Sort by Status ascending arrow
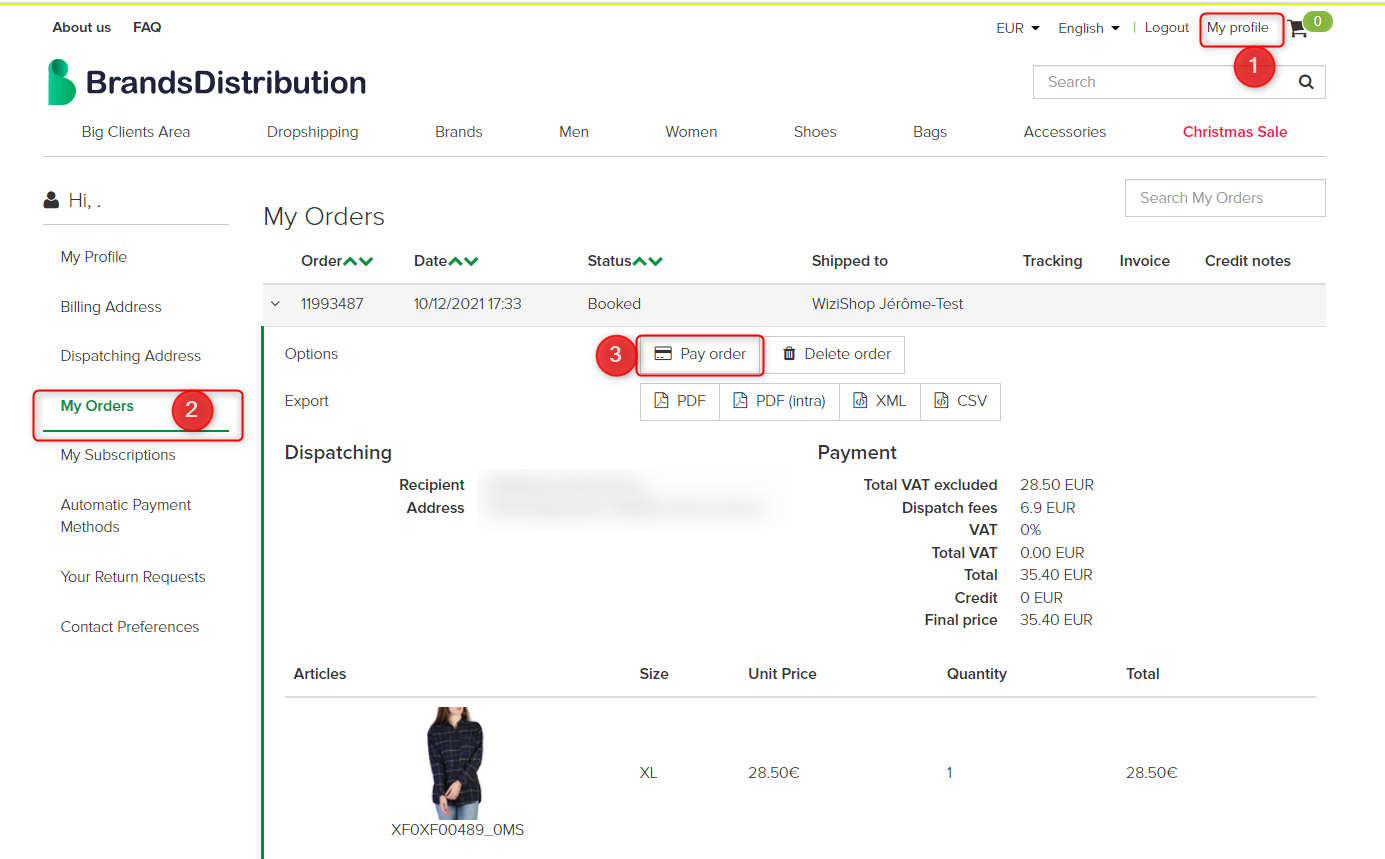Image resolution: width=1385 pixels, height=859 pixels. coord(640,261)
